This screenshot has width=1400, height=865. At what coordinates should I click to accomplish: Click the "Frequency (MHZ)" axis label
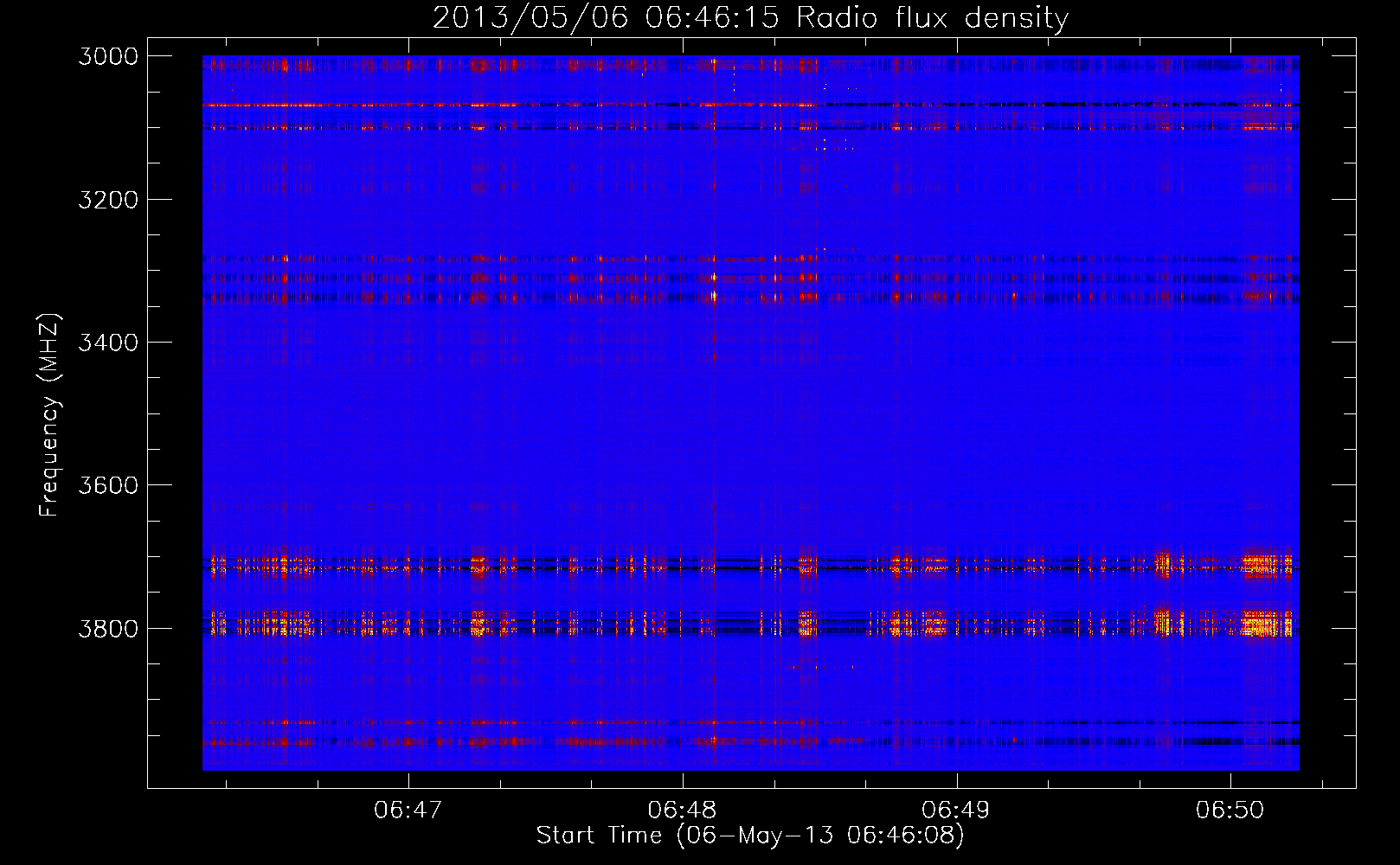click(x=49, y=415)
